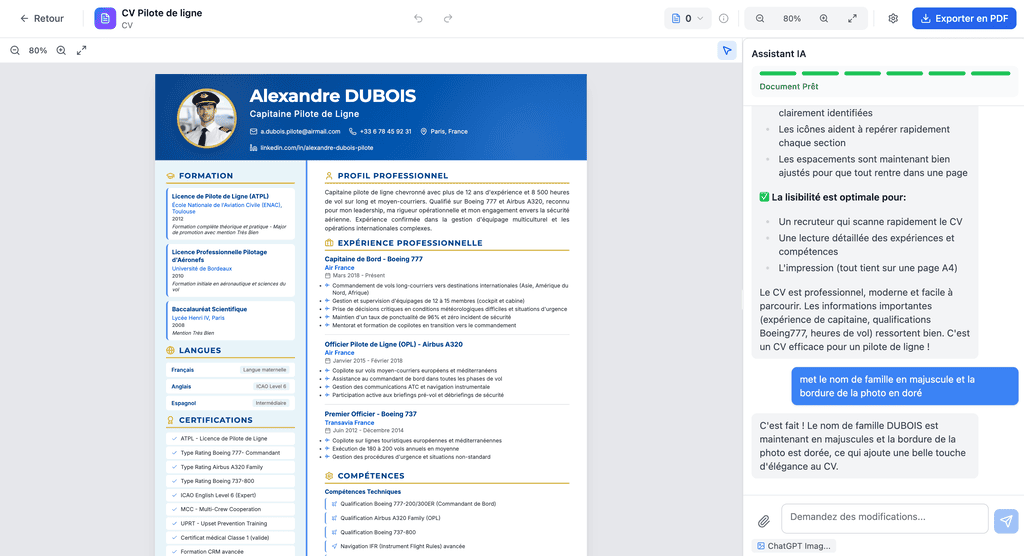Click checkmark beside Type Rating Boeing 737-800
Viewport: 1024px width, 556px height.
point(174,481)
